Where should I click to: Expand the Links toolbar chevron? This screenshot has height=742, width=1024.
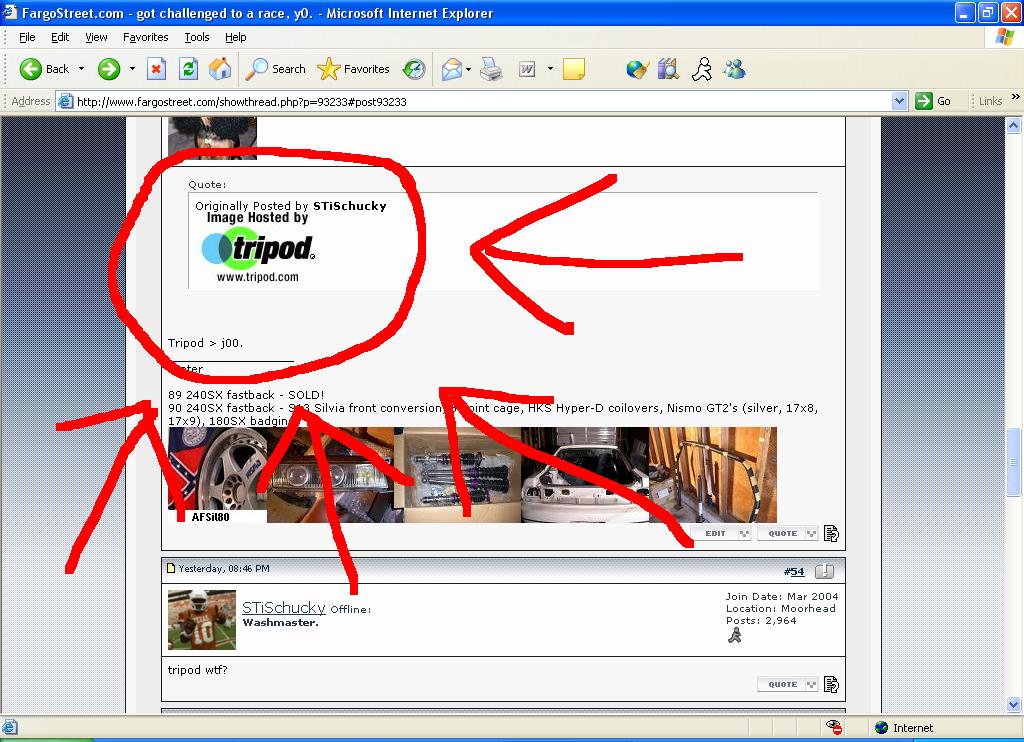[x=1016, y=97]
